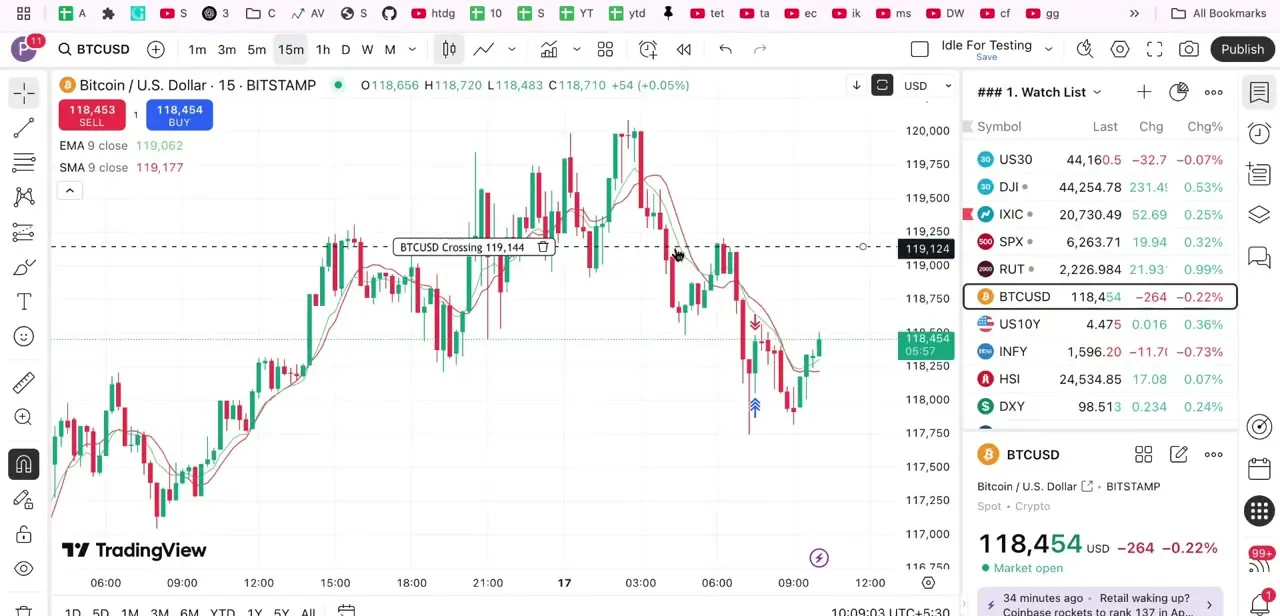Expand the Watch List name dropdown
The height and width of the screenshot is (616, 1280).
point(1097,92)
